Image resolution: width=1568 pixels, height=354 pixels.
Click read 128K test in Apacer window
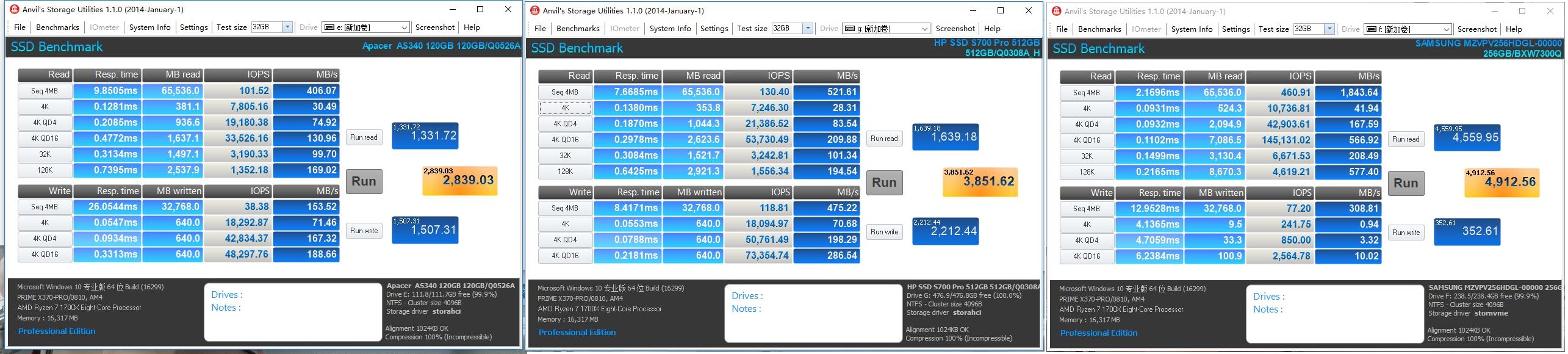[x=45, y=170]
